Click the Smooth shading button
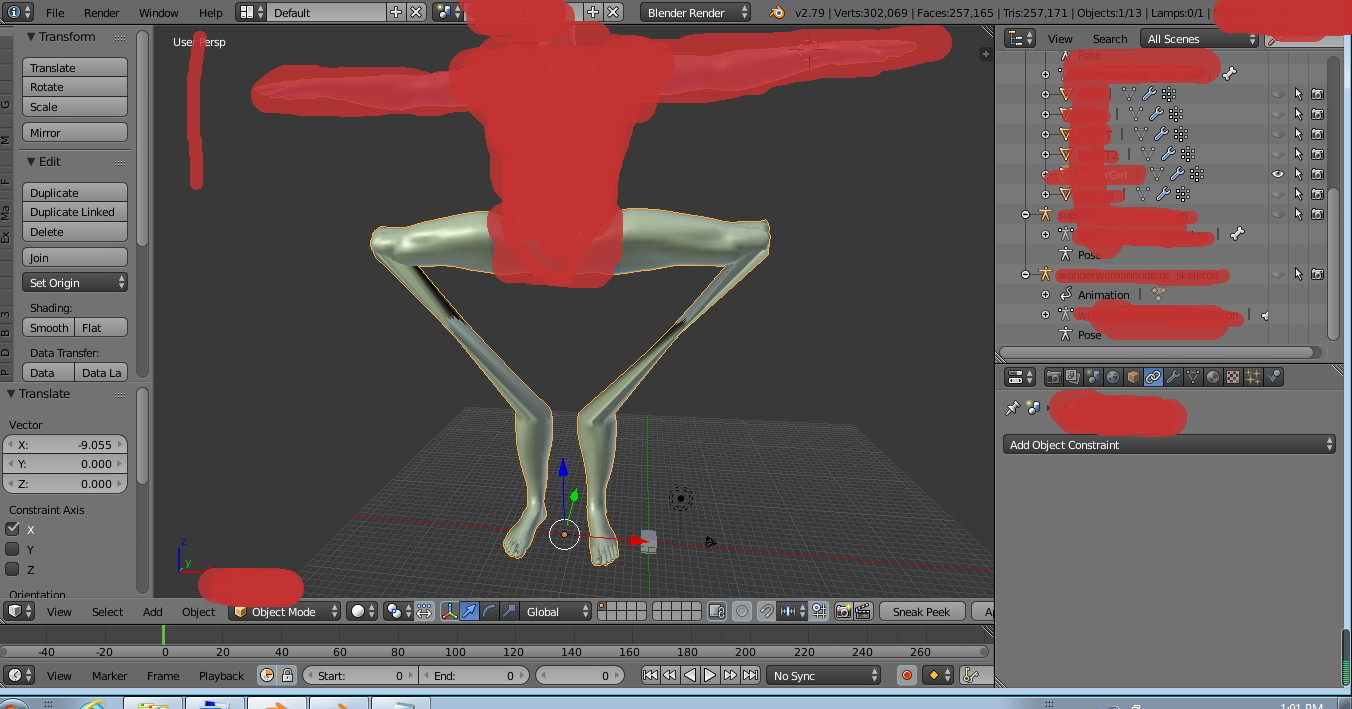The width and height of the screenshot is (1352, 709). click(49, 328)
